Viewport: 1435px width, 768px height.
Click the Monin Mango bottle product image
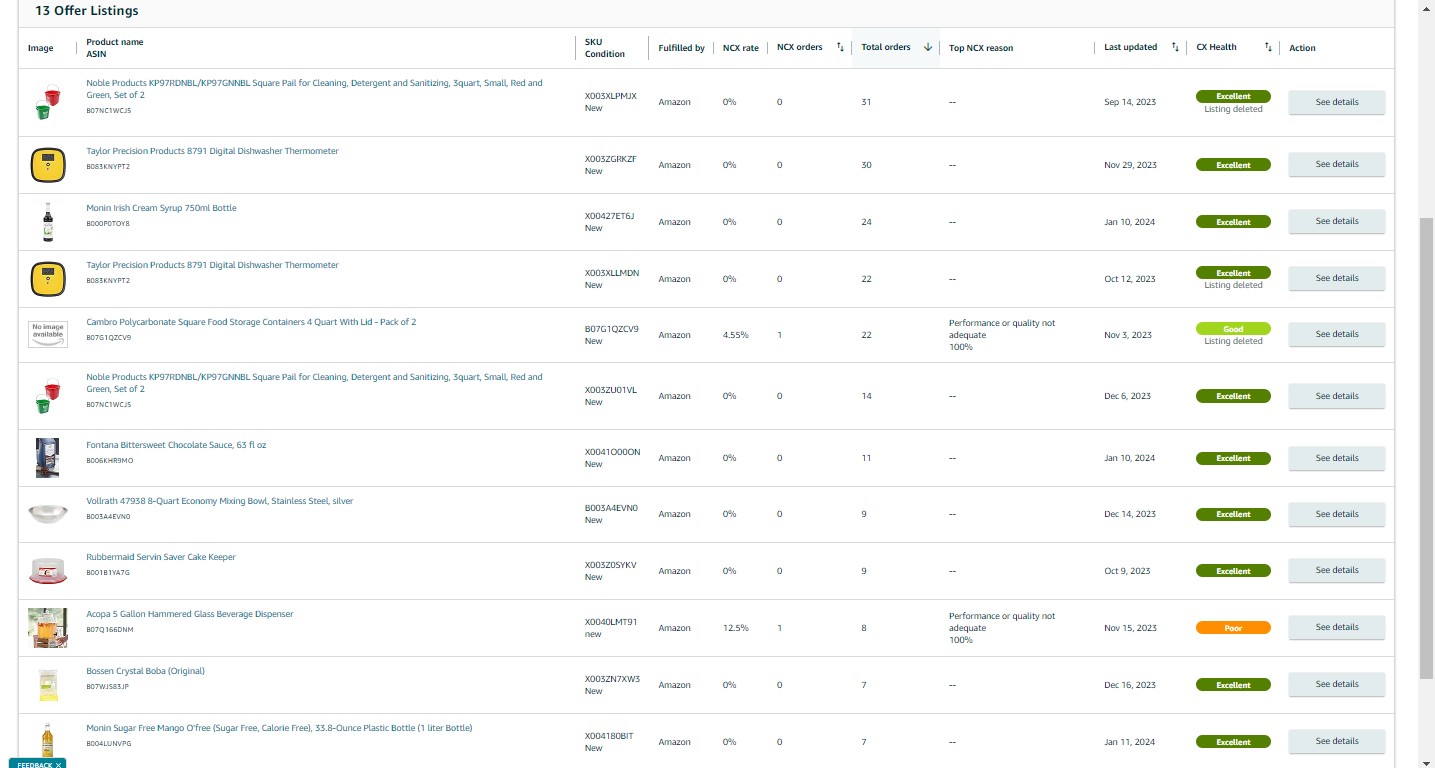point(47,741)
